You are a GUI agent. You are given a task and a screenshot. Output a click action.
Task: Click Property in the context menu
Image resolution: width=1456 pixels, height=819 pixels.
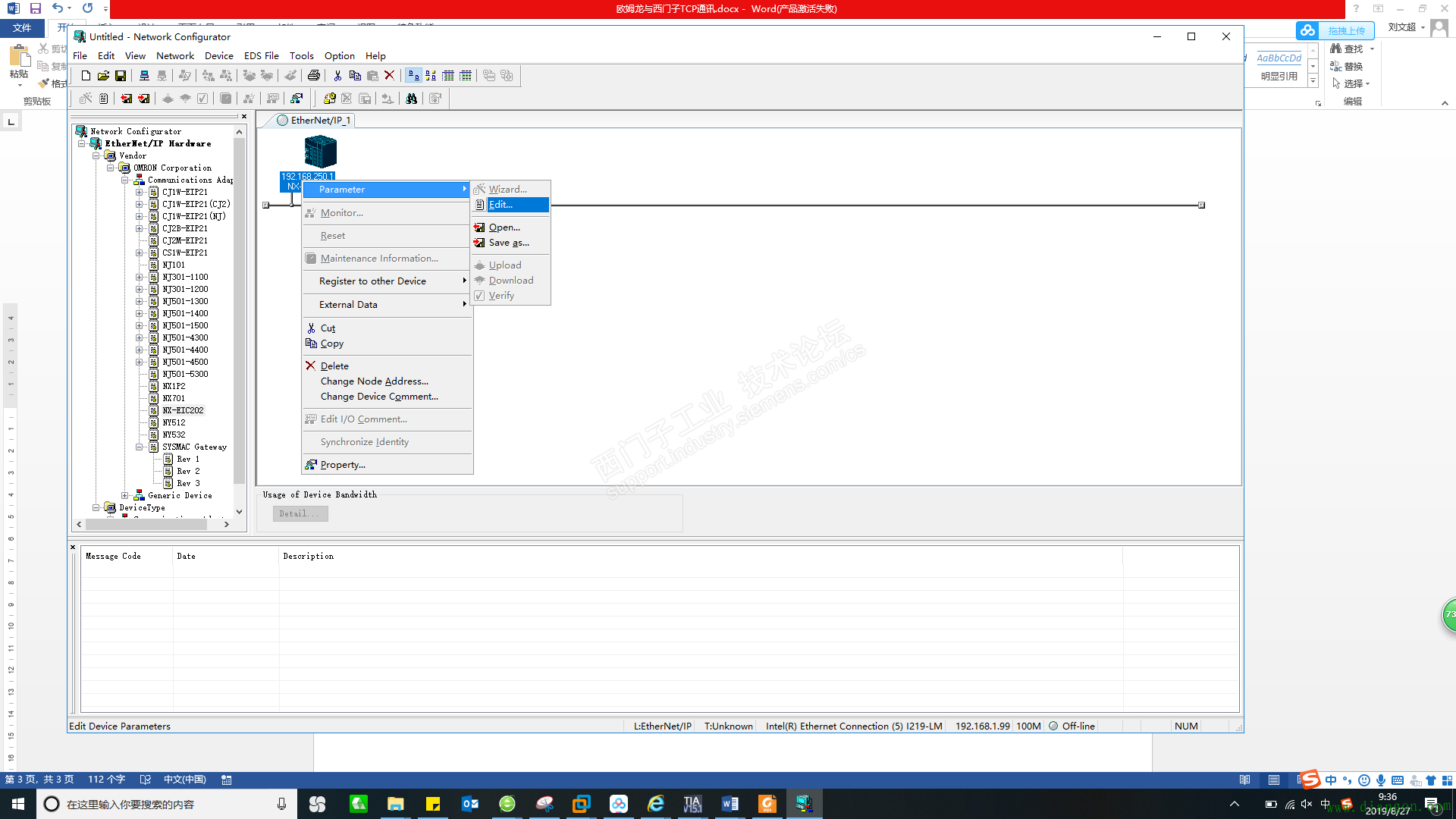(343, 464)
